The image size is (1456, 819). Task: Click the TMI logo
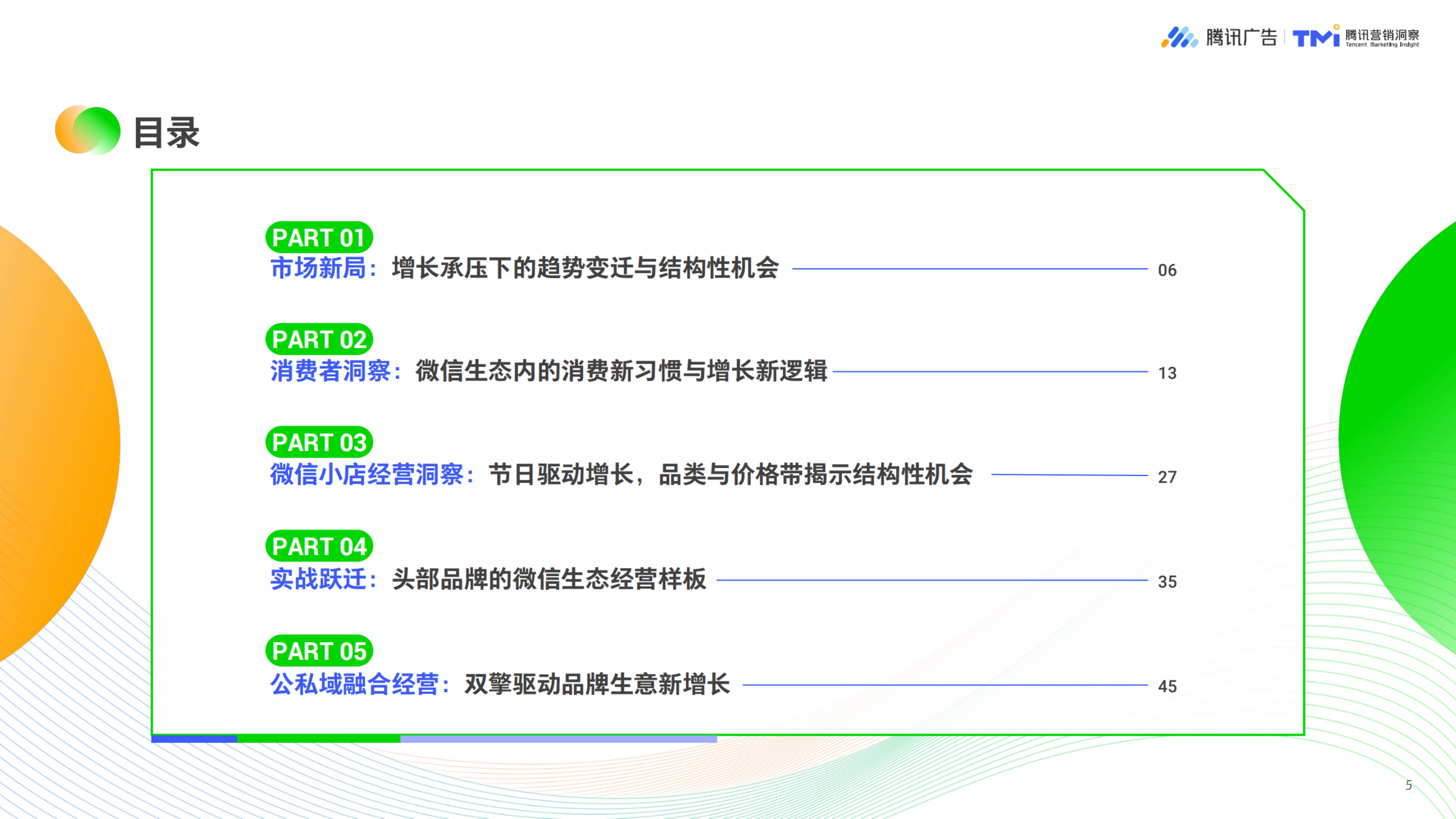[1316, 37]
